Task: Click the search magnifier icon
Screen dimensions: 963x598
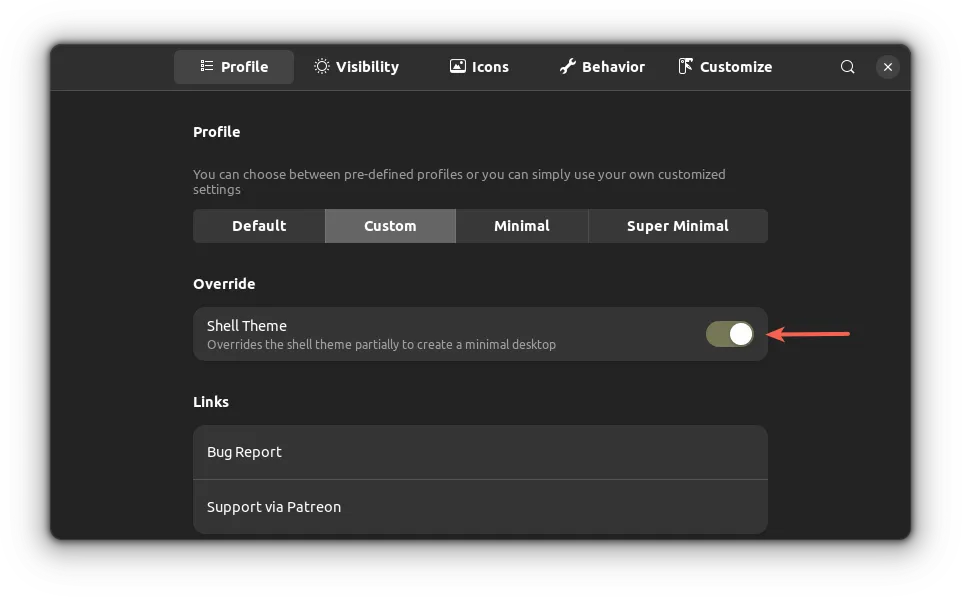Action: [x=847, y=67]
